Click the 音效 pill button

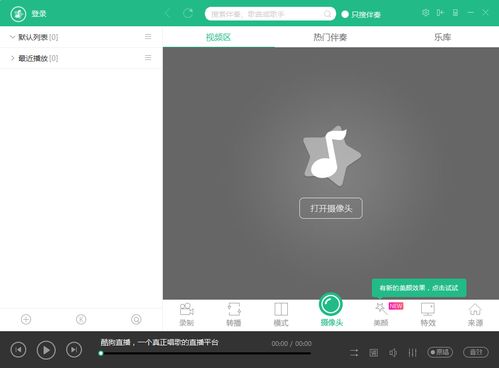pos(476,352)
